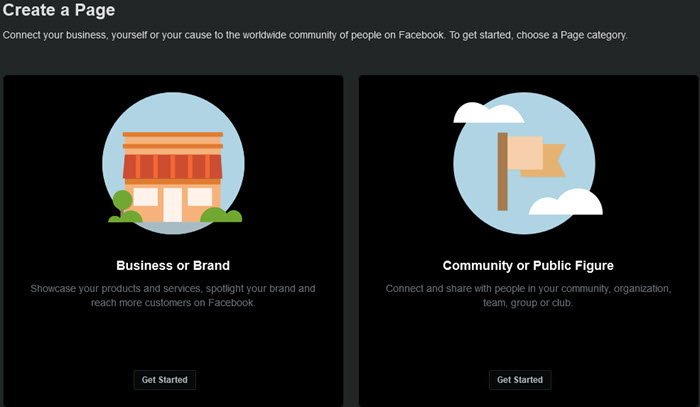
Task: Click the store's left window
Action: tap(146, 196)
